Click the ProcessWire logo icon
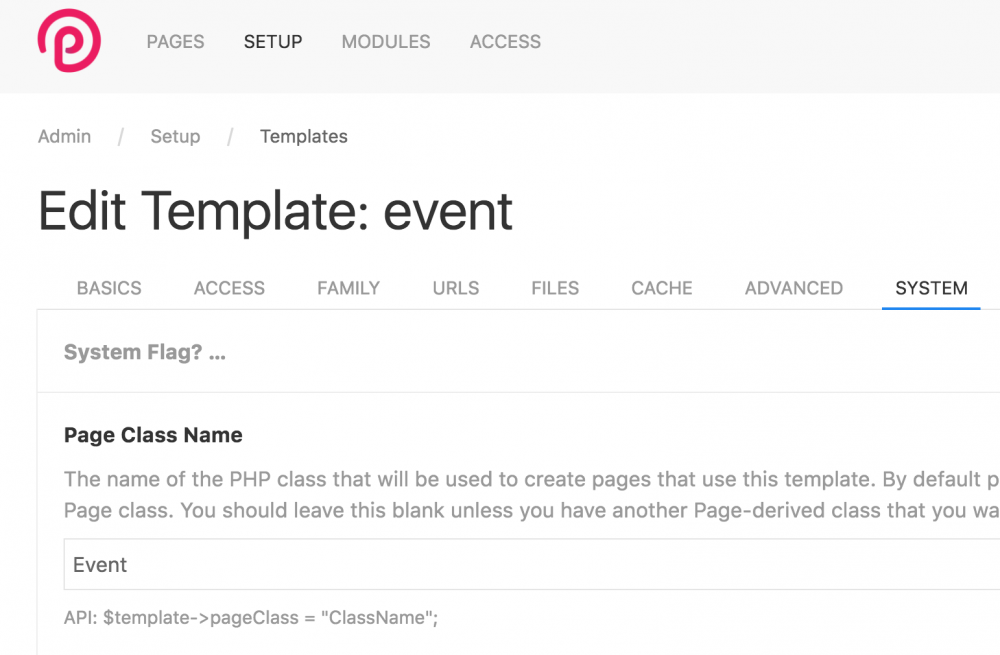The image size is (1000, 655). point(69,40)
